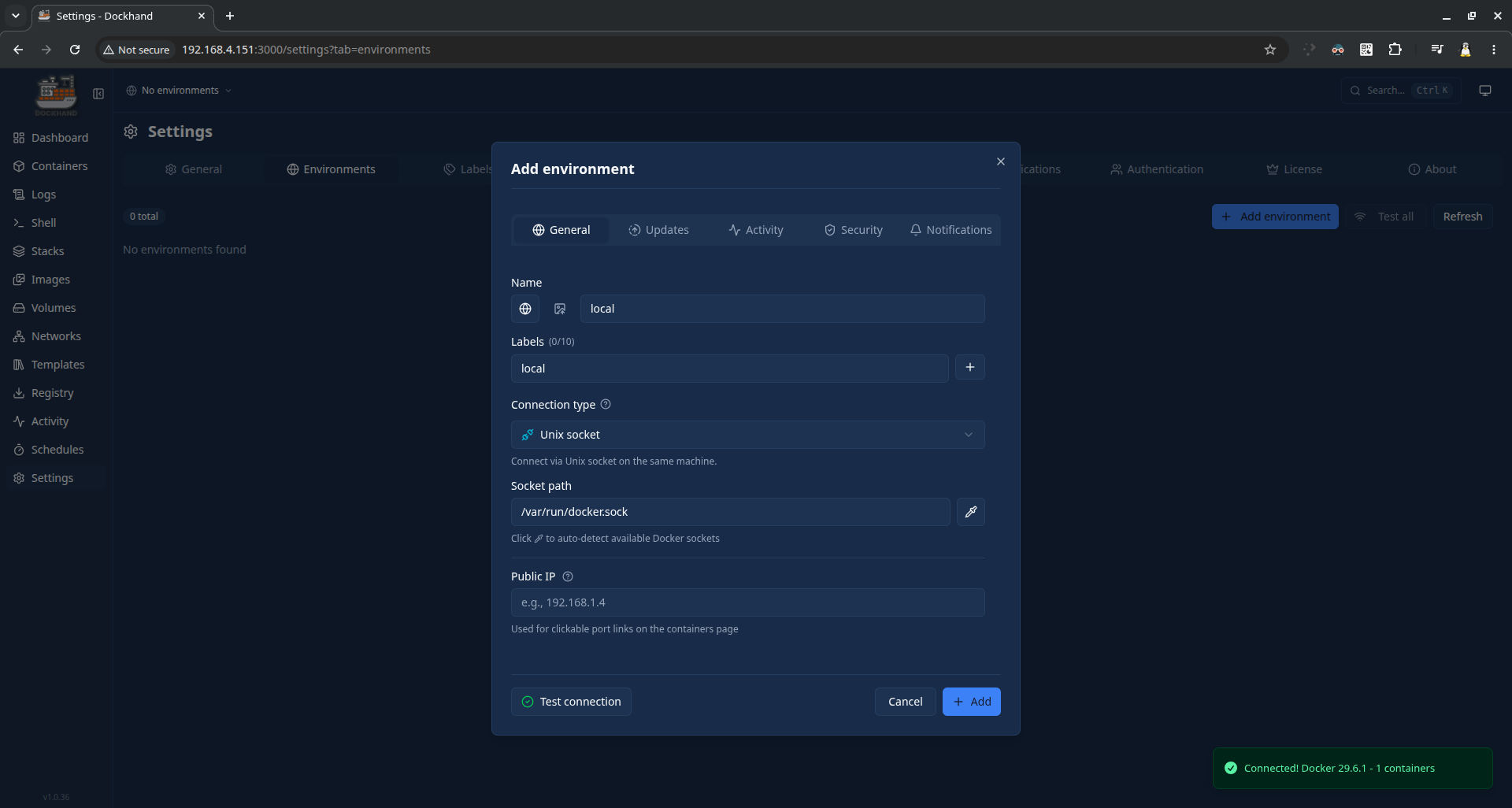Click the Connected Docker toast notification
This screenshot has height=808, width=1512.
click(1352, 768)
